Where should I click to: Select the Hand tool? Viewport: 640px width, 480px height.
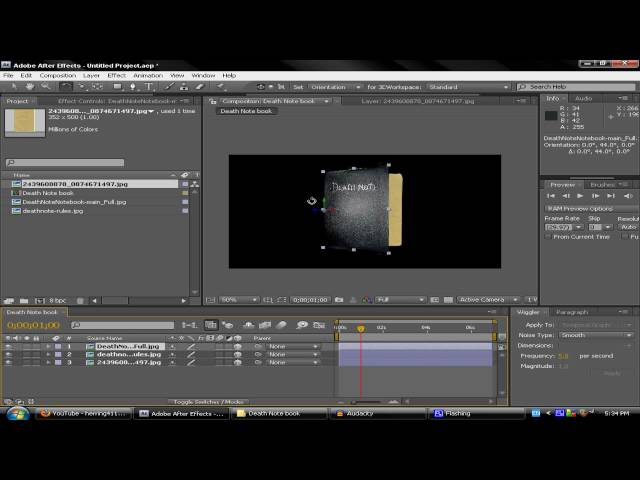(x=30, y=87)
